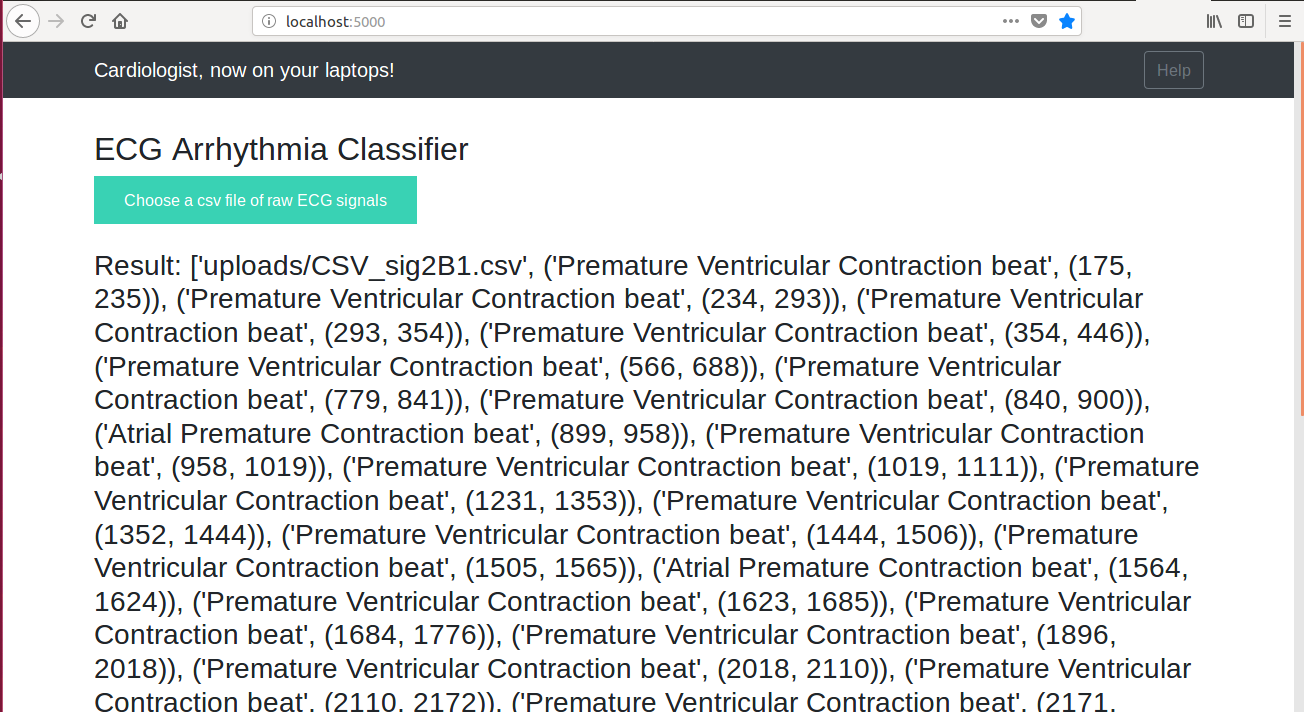Open the browser home page
1304x712 pixels.
click(120, 21)
